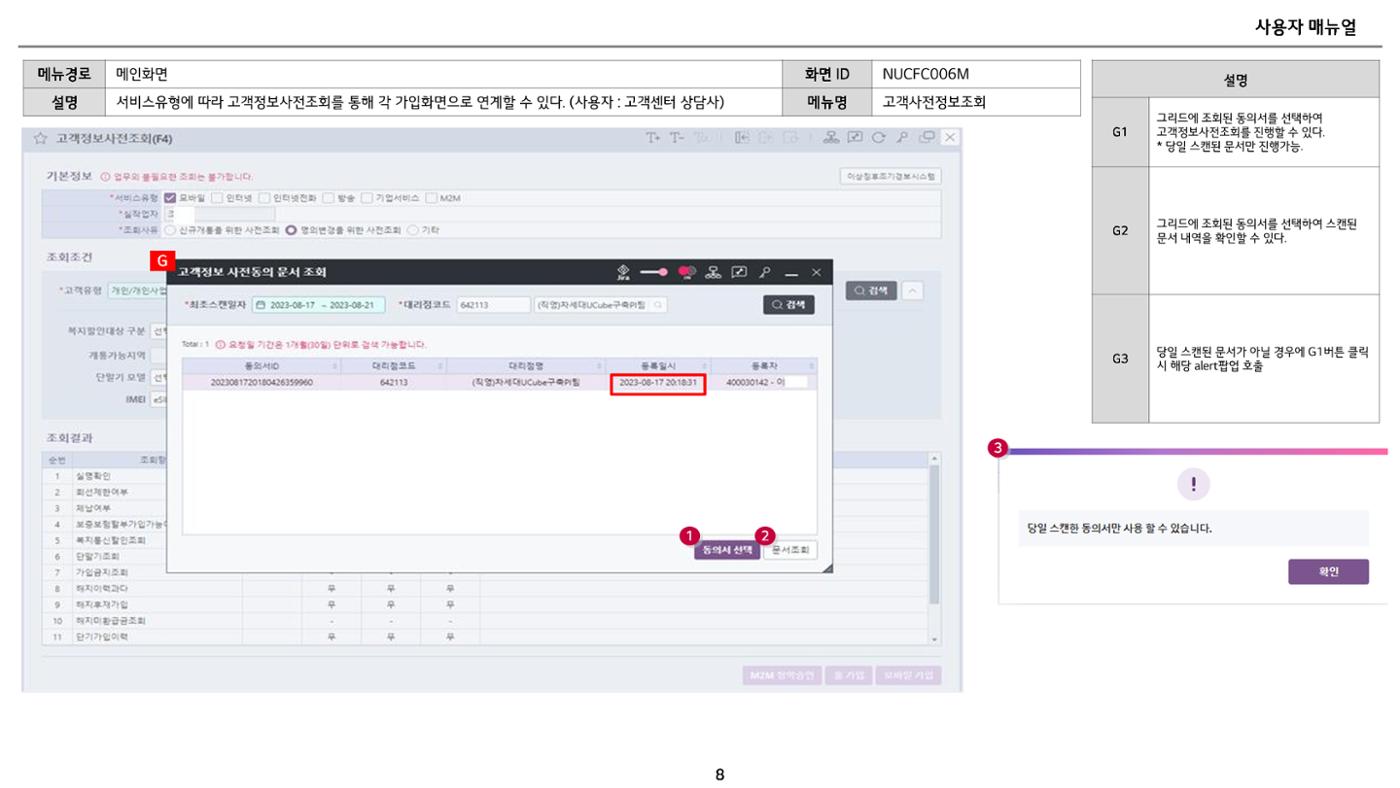
Task: Select 기타 radio button for 조회사유
Action: [x=412, y=229]
